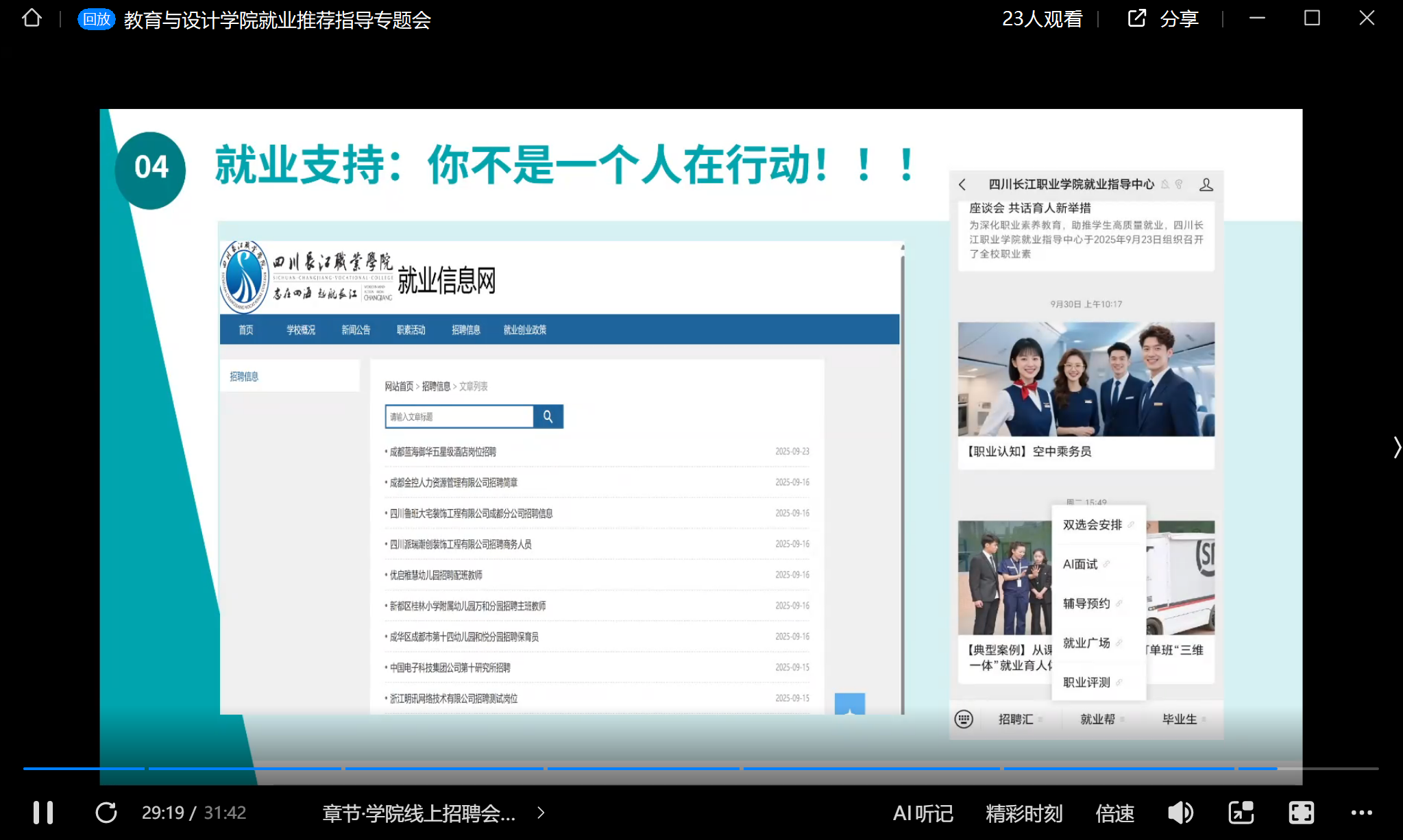
Task: Mute the volume speaker icon
Action: click(1180, 813)
